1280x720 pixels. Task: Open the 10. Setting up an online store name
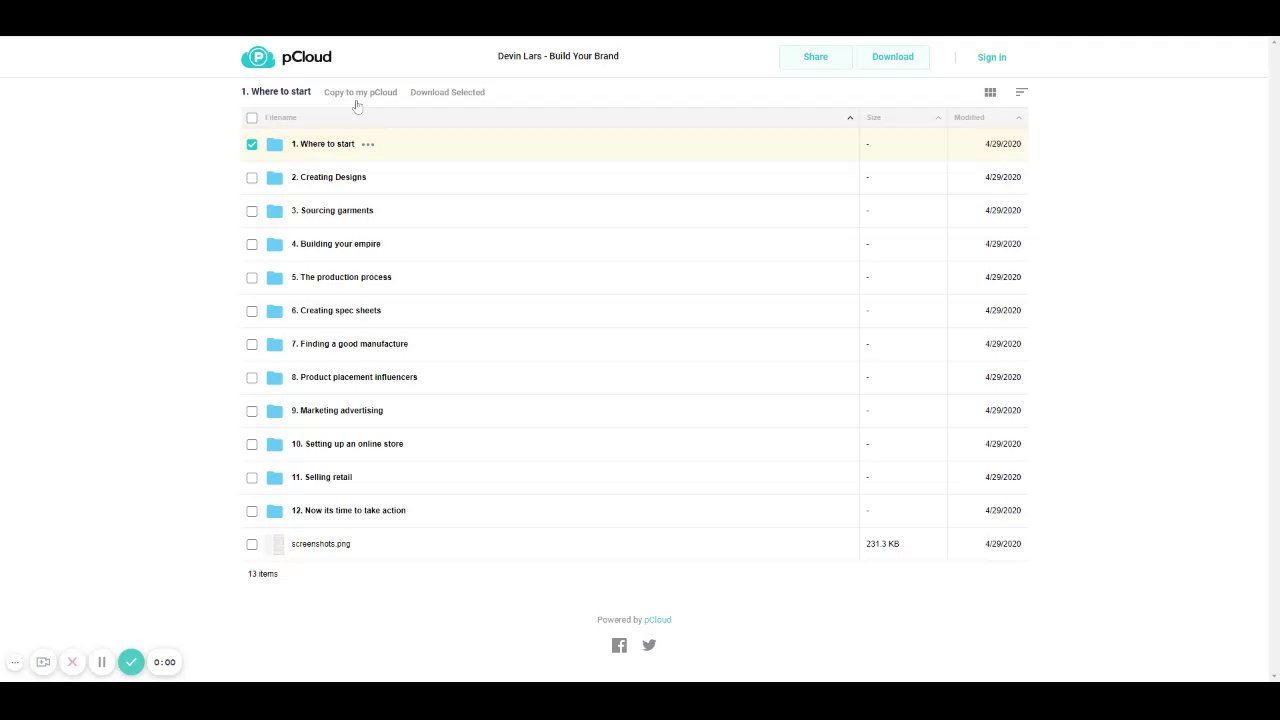pyautogui.click(x=347, y=444)
